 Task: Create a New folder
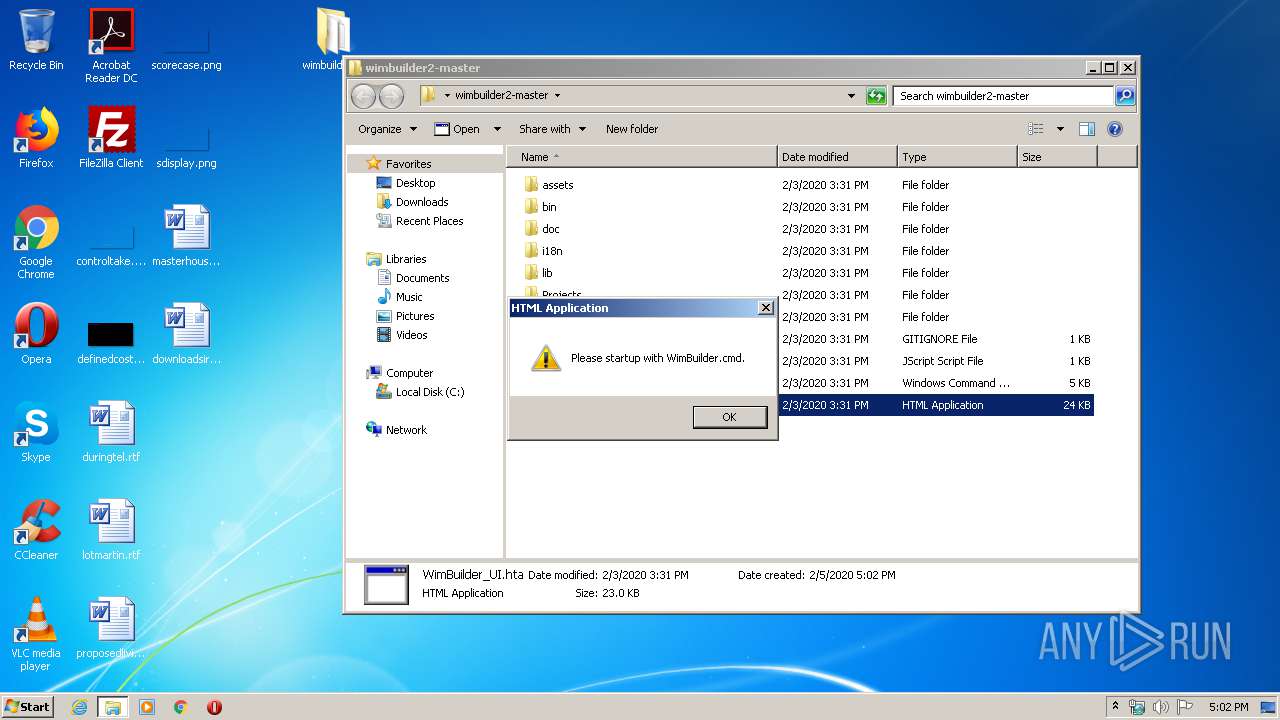point(632,129)
